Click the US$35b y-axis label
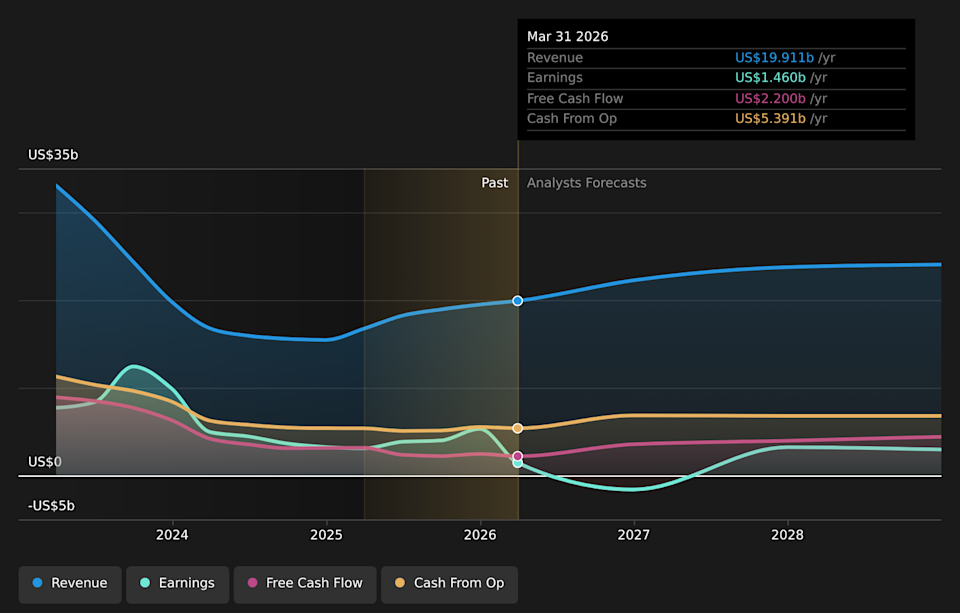 pos(53,155)
